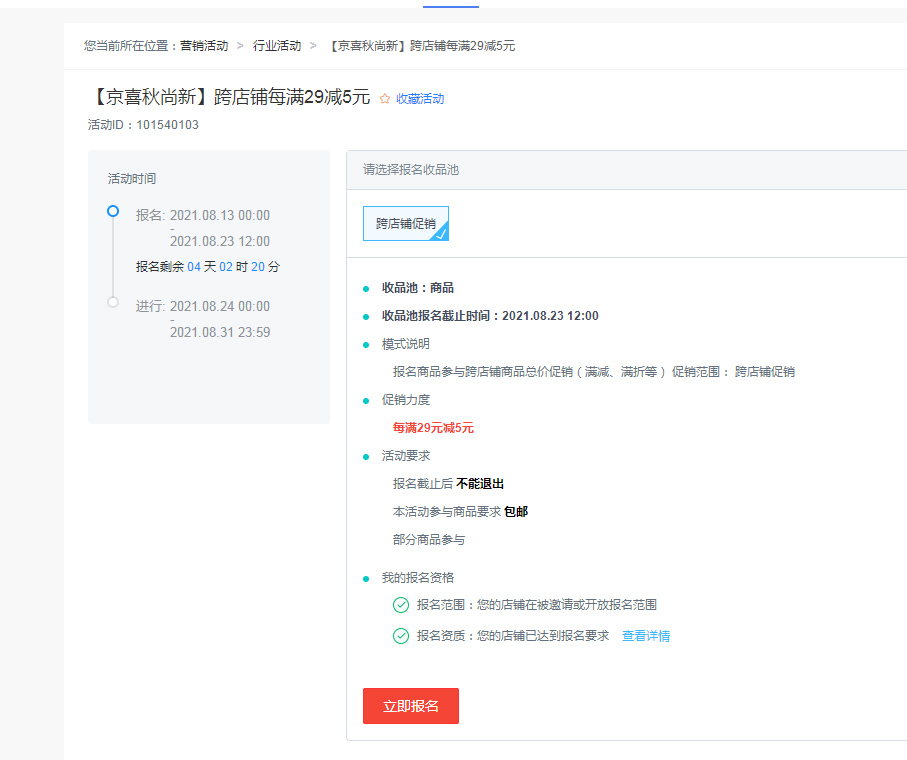Select the timeline circle for 报名 phase
Viewport: 907px width, 760px height.
(113, 211)
